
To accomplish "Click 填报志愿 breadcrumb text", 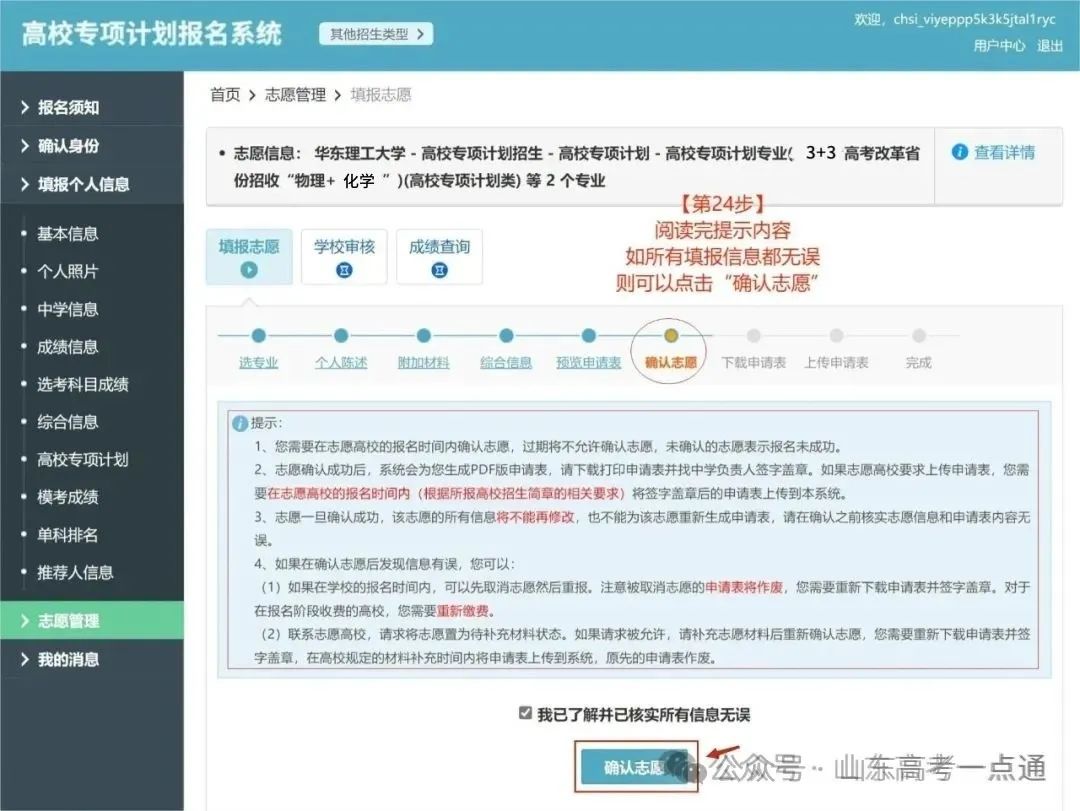I will (381, 94).
